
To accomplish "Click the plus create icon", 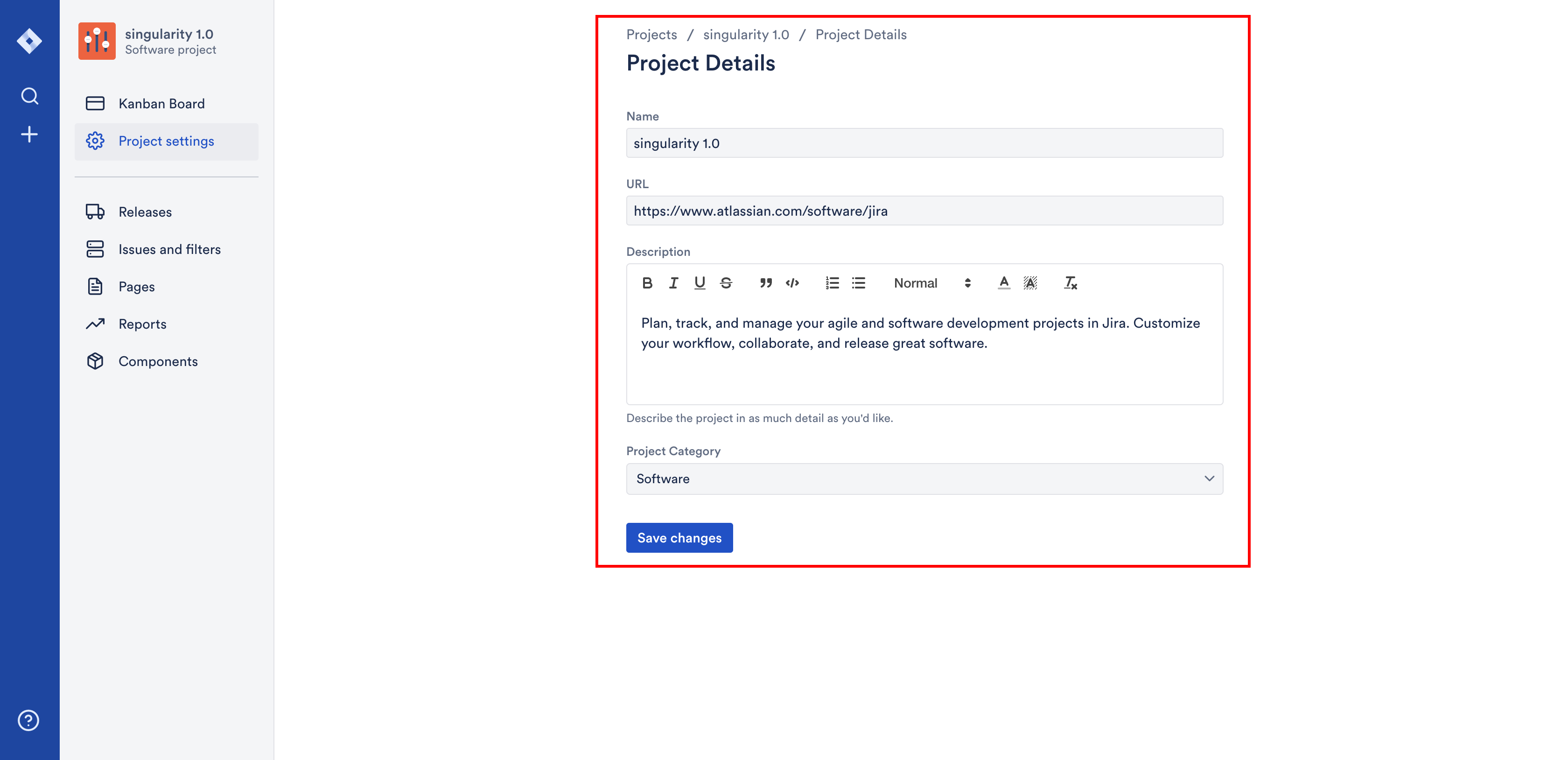I will tap(29, 134).
